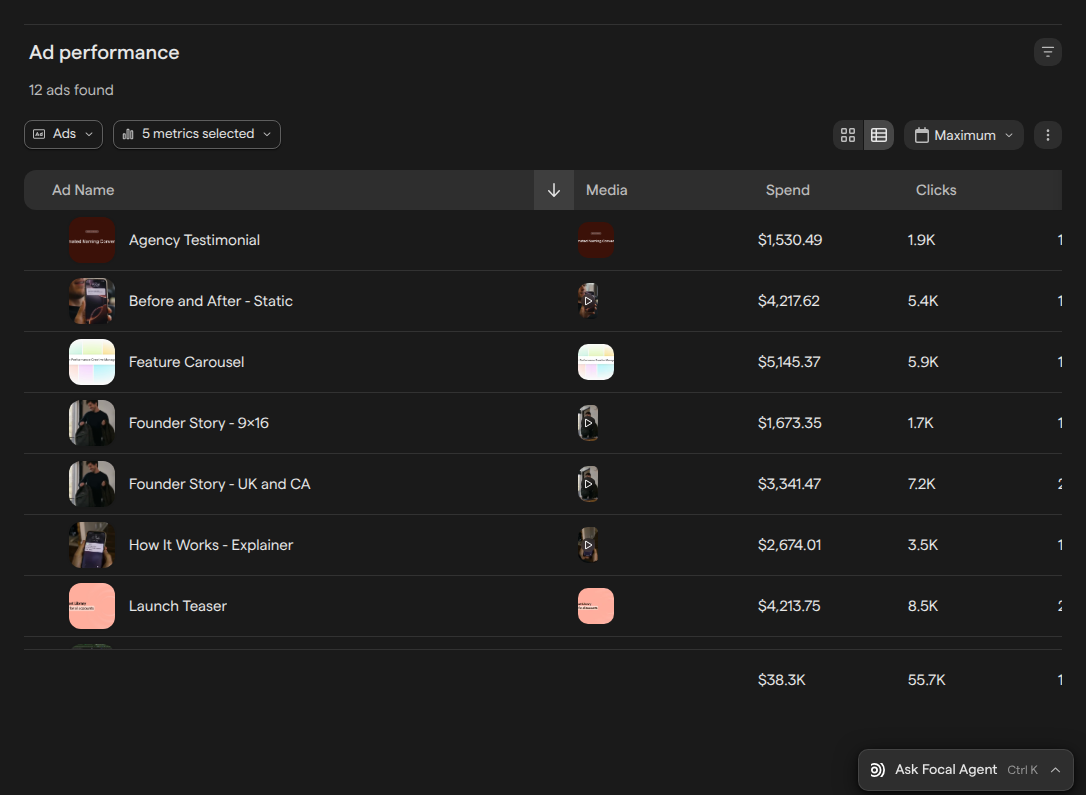This screenshot has height=795, width=1086.
Task: Select Founder Story - 9×16 name
Action: point(199,423)
